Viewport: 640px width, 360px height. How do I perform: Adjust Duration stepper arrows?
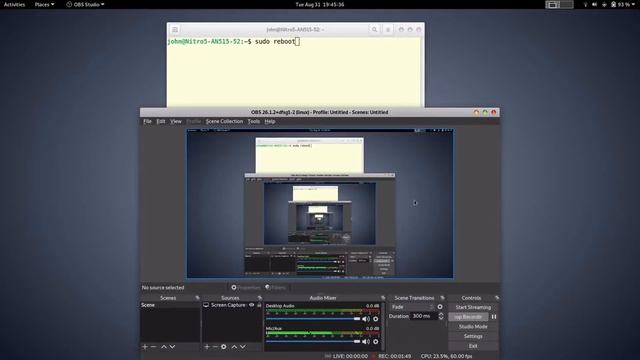(441, 316)
